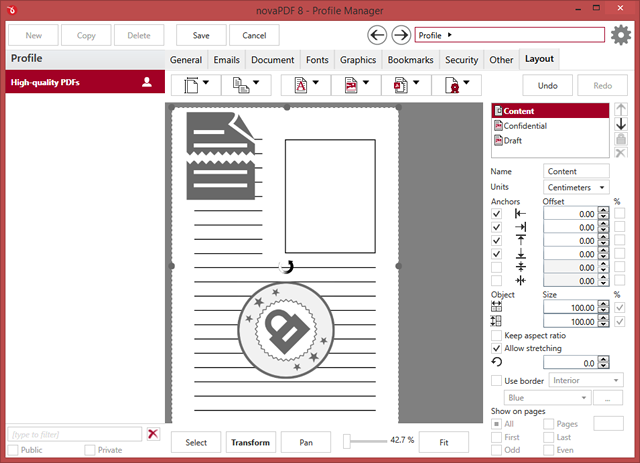The width and height of the screenshot is (640, 463).
Task: Expand the multiple pages dropdown arrow
Action: (x=256, y=82)
